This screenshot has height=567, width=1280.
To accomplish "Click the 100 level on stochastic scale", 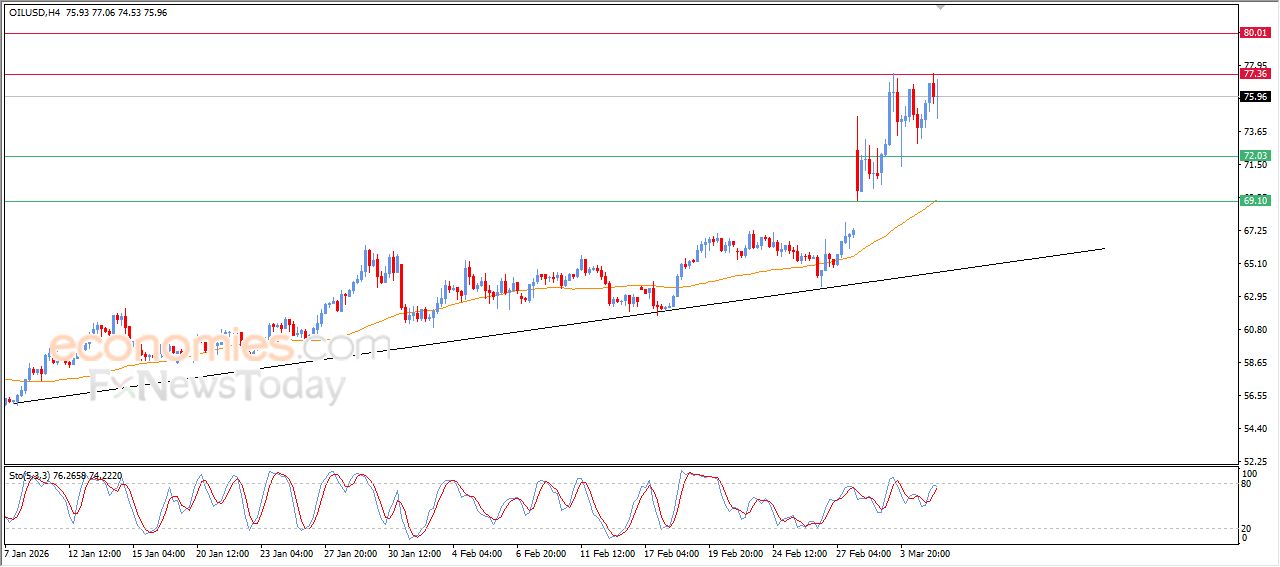I will (1249, 473).
